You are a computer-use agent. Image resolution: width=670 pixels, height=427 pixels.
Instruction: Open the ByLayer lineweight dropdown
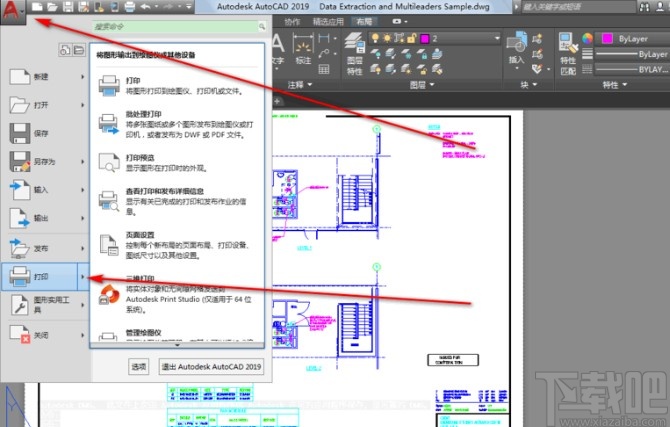631,54
